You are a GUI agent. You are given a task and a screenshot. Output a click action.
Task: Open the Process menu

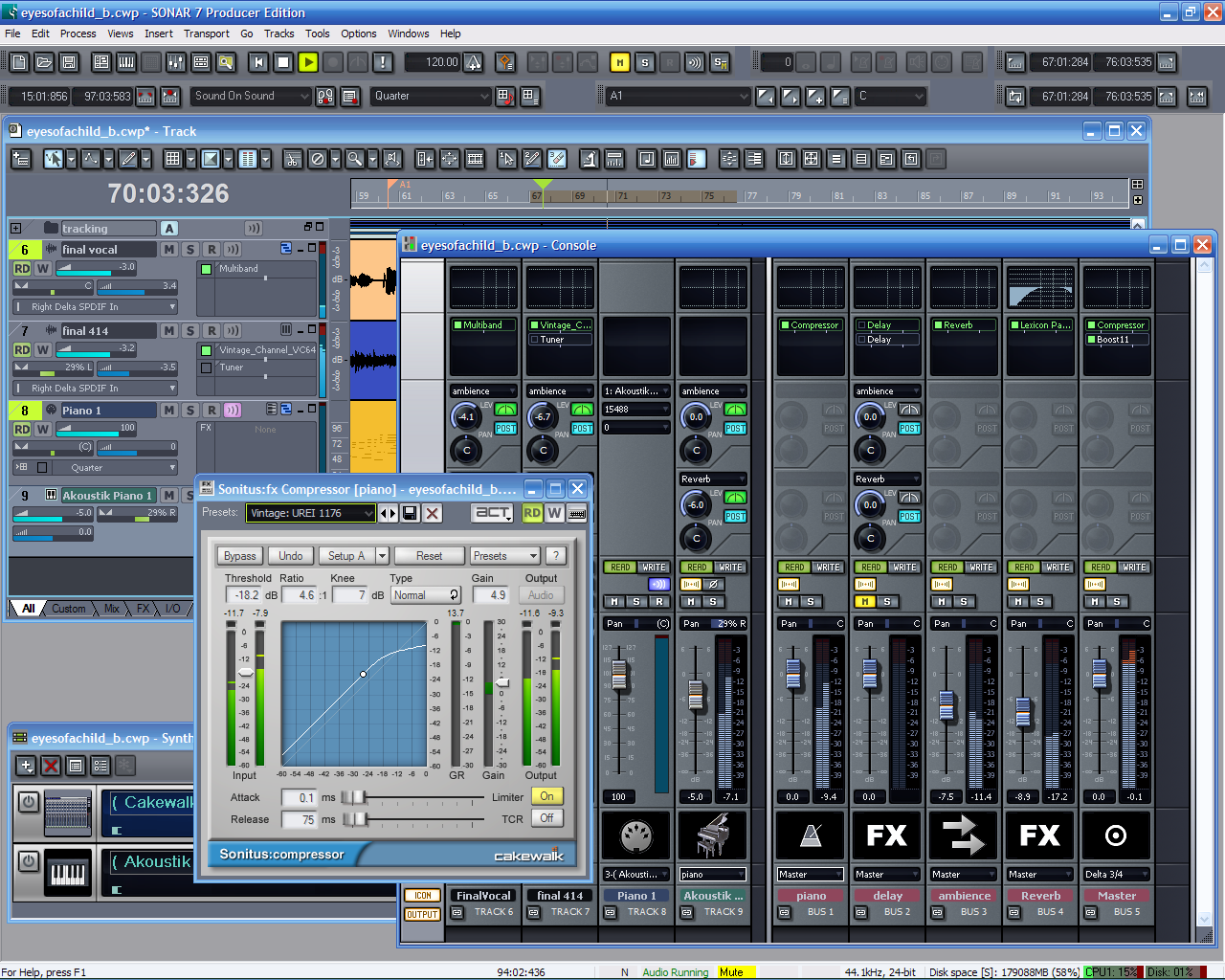(78, 33)
